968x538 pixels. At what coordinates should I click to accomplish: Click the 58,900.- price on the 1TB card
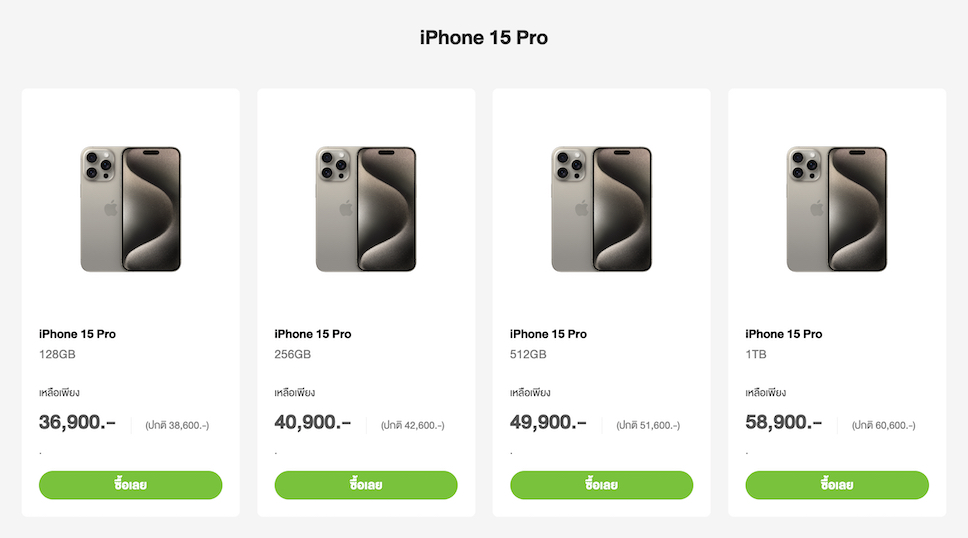[783, 422]
